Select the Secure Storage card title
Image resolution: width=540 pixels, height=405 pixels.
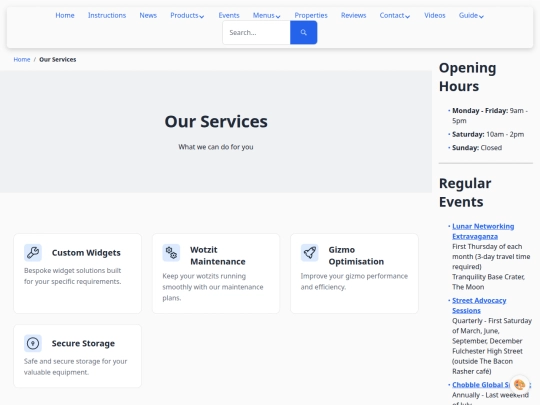coord(83,343)
